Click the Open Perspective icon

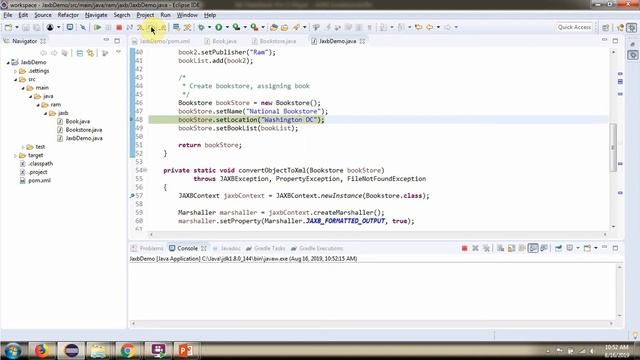pos(606,27)
